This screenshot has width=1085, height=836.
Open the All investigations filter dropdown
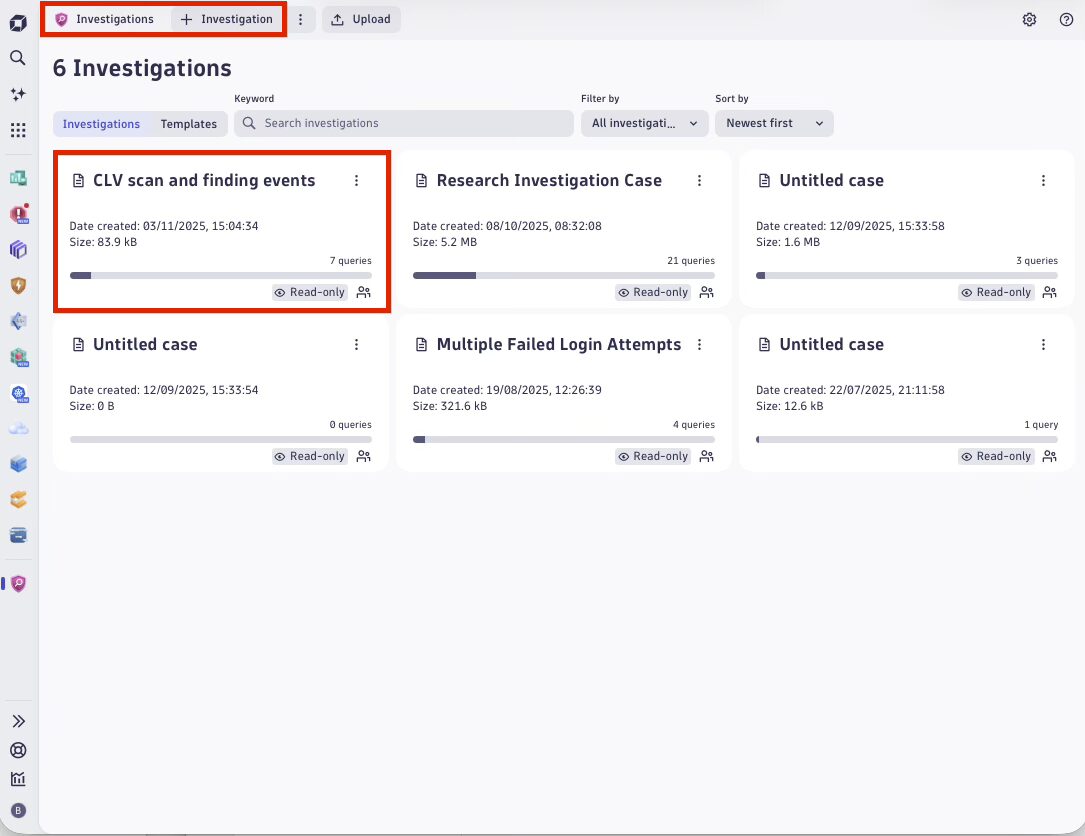coord(644,123)
